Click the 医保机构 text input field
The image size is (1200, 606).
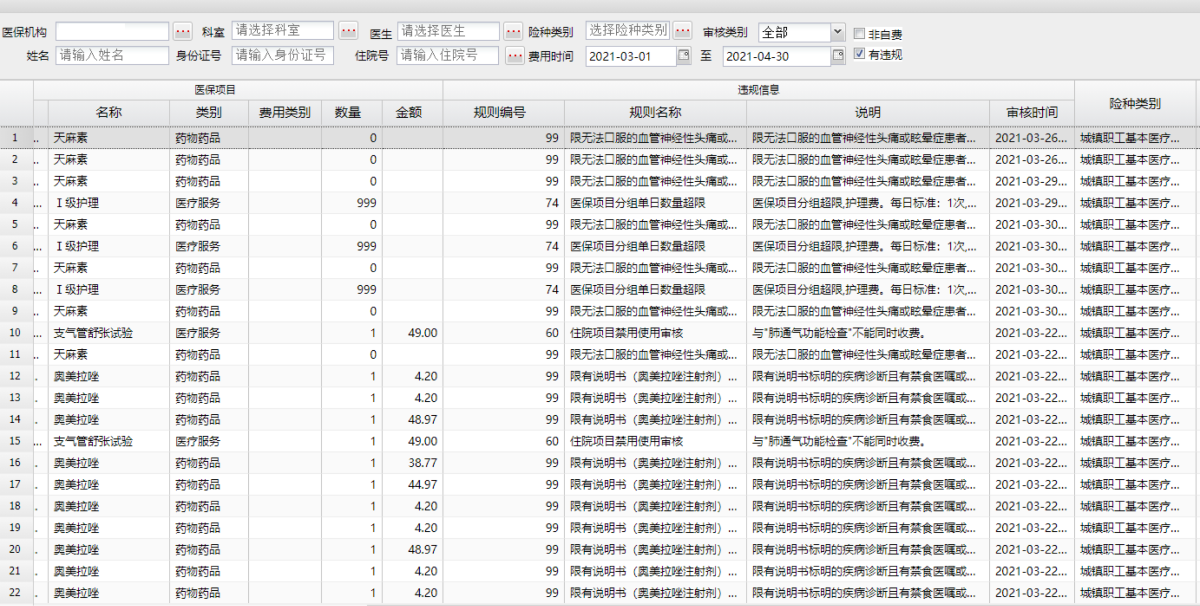coord(118,32)
